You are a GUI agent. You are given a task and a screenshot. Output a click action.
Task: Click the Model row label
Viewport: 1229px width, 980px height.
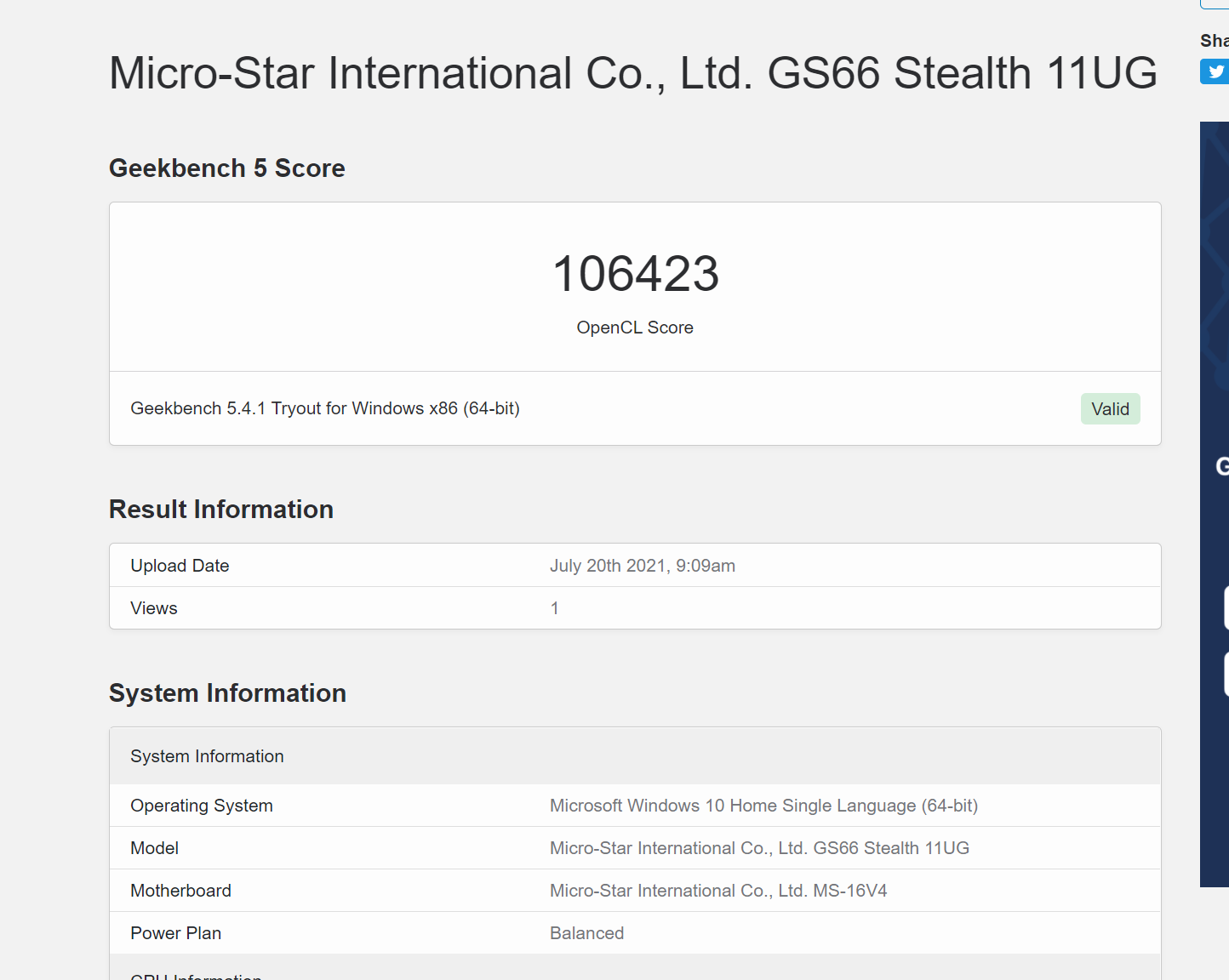click(154, 848)
